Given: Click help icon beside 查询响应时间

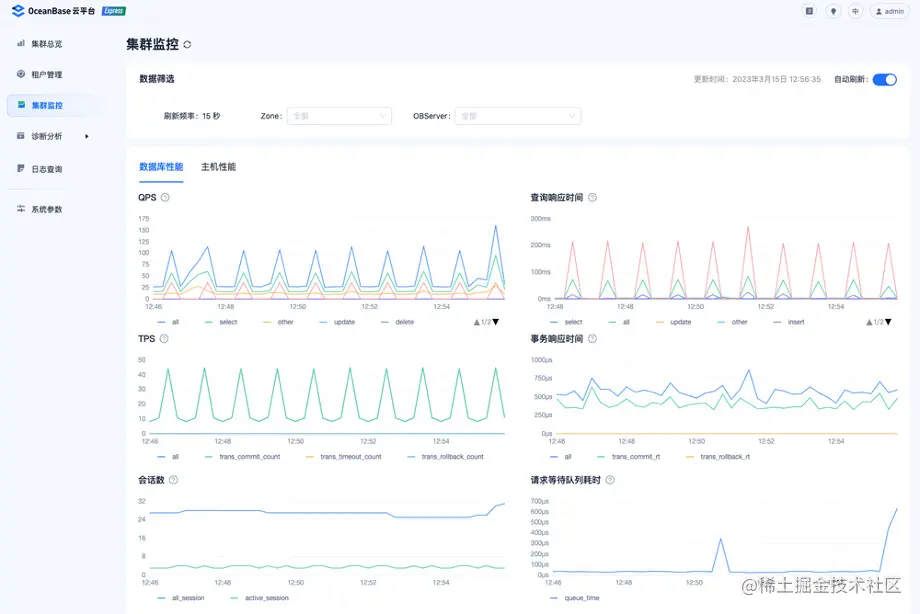Looking at the screenshot, I should (593, 197).
